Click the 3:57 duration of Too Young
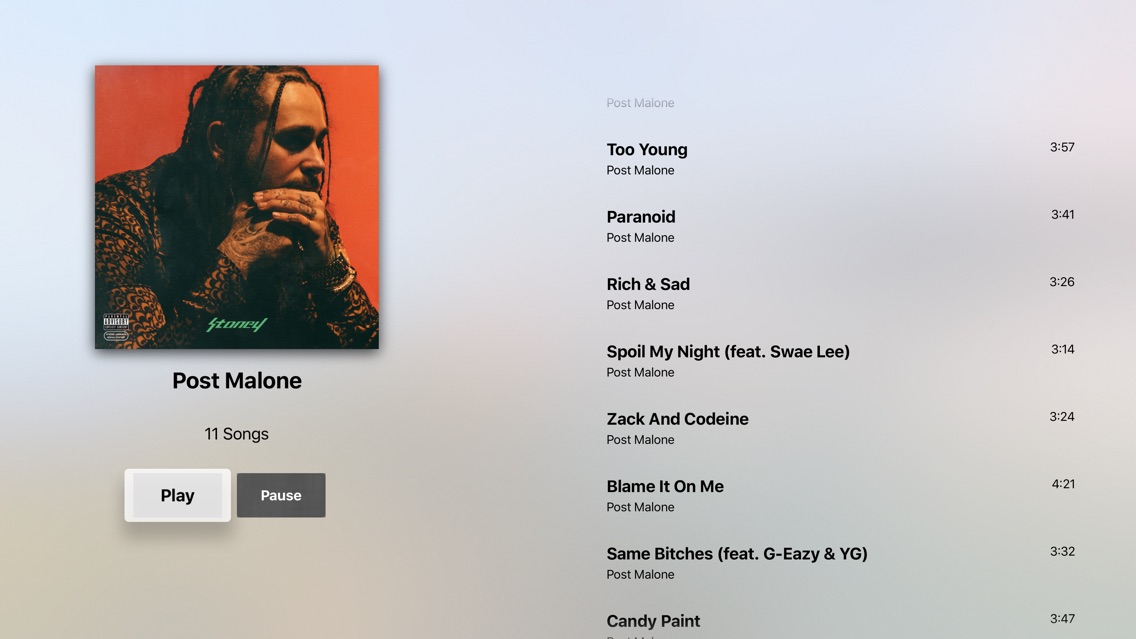Viewport: 1136px width, 639px height. coord(1062,147)
